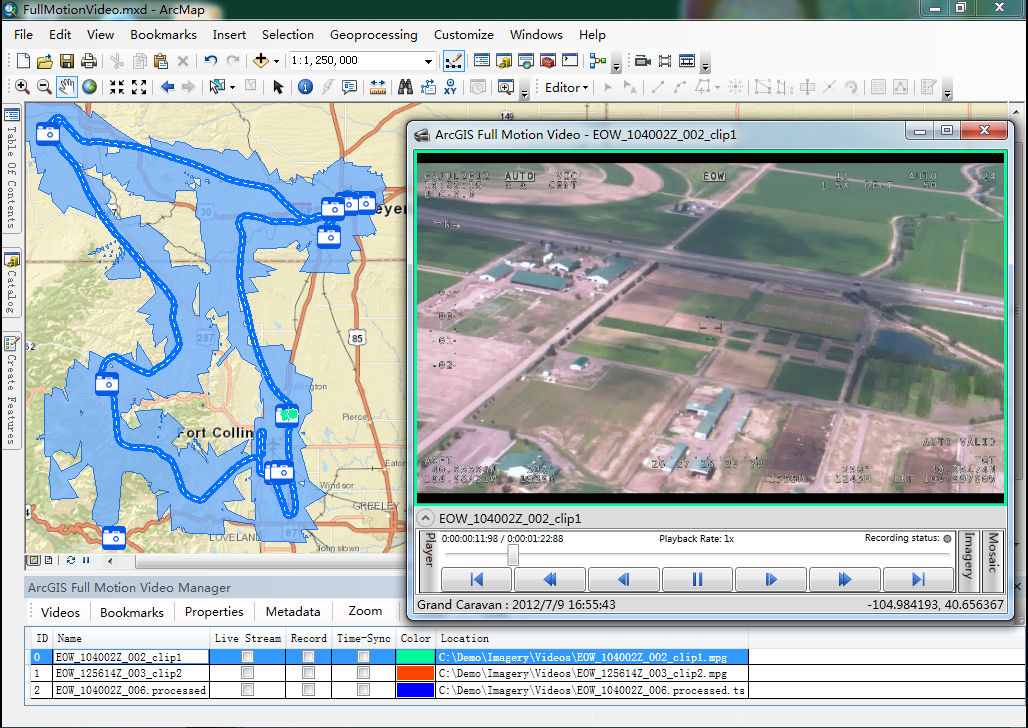Expand the Tools toolbar options arrow

(x=524, y=92)
